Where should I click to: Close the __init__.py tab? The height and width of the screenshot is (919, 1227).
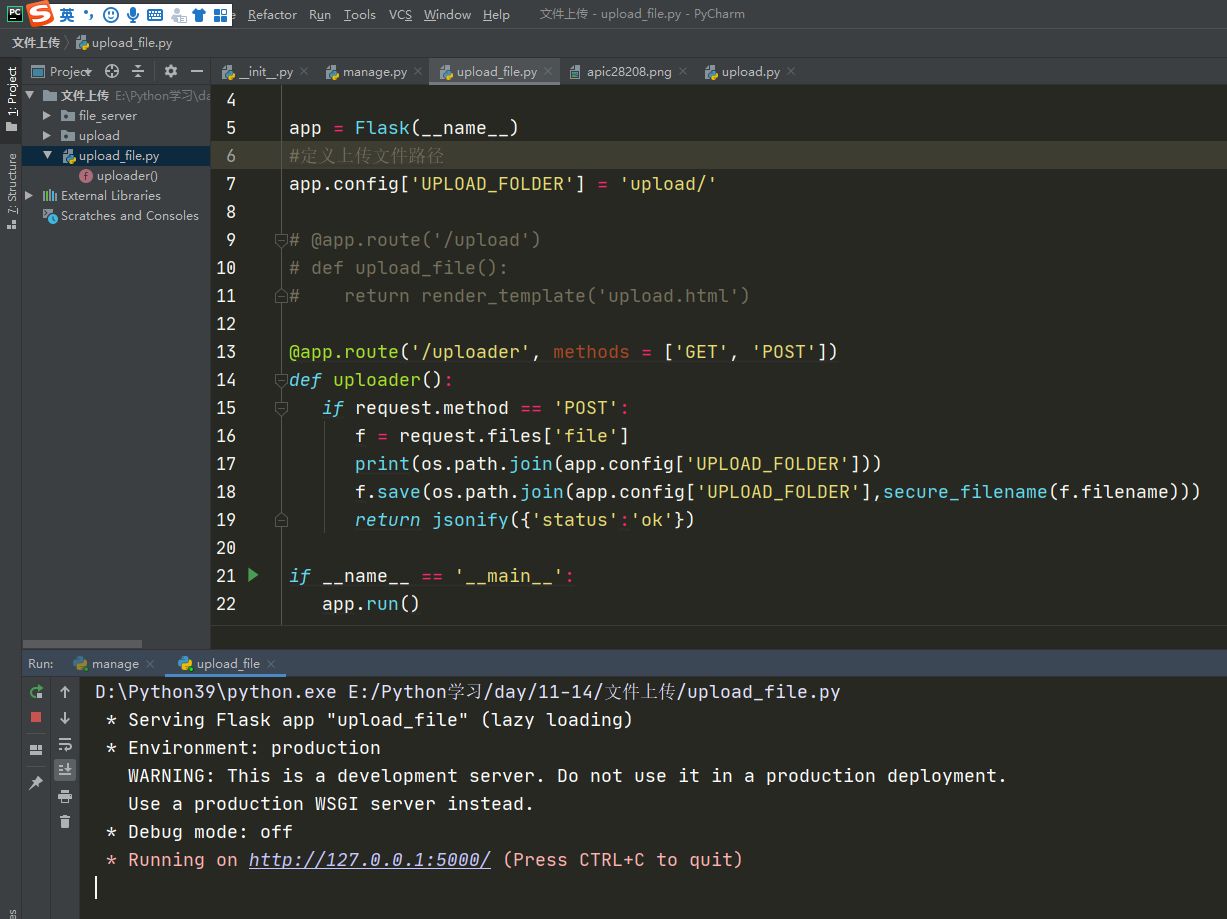click(x=303, y=72)
